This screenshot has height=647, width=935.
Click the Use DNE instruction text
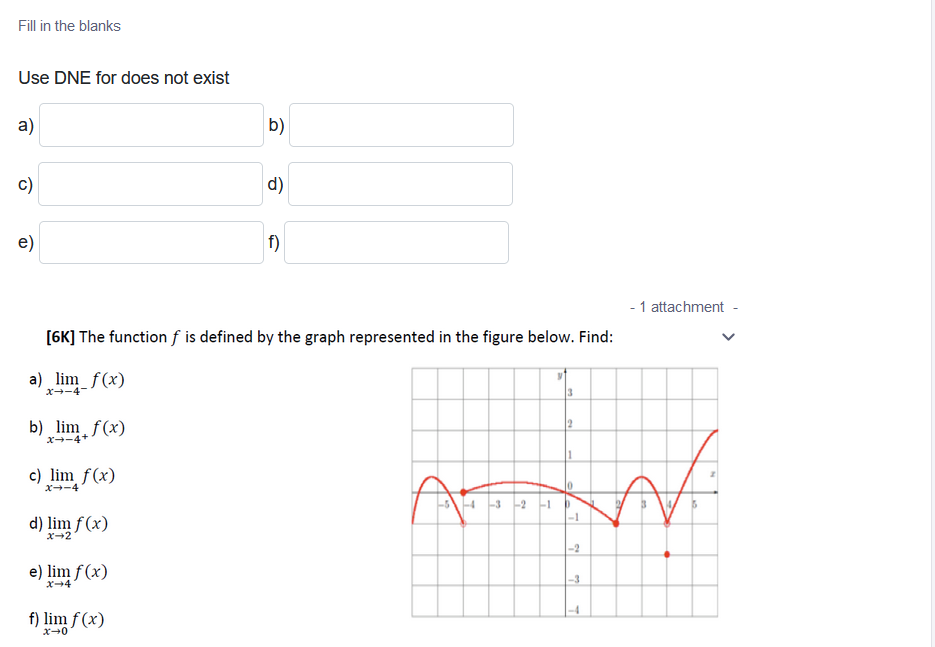[x=123, y=77]
